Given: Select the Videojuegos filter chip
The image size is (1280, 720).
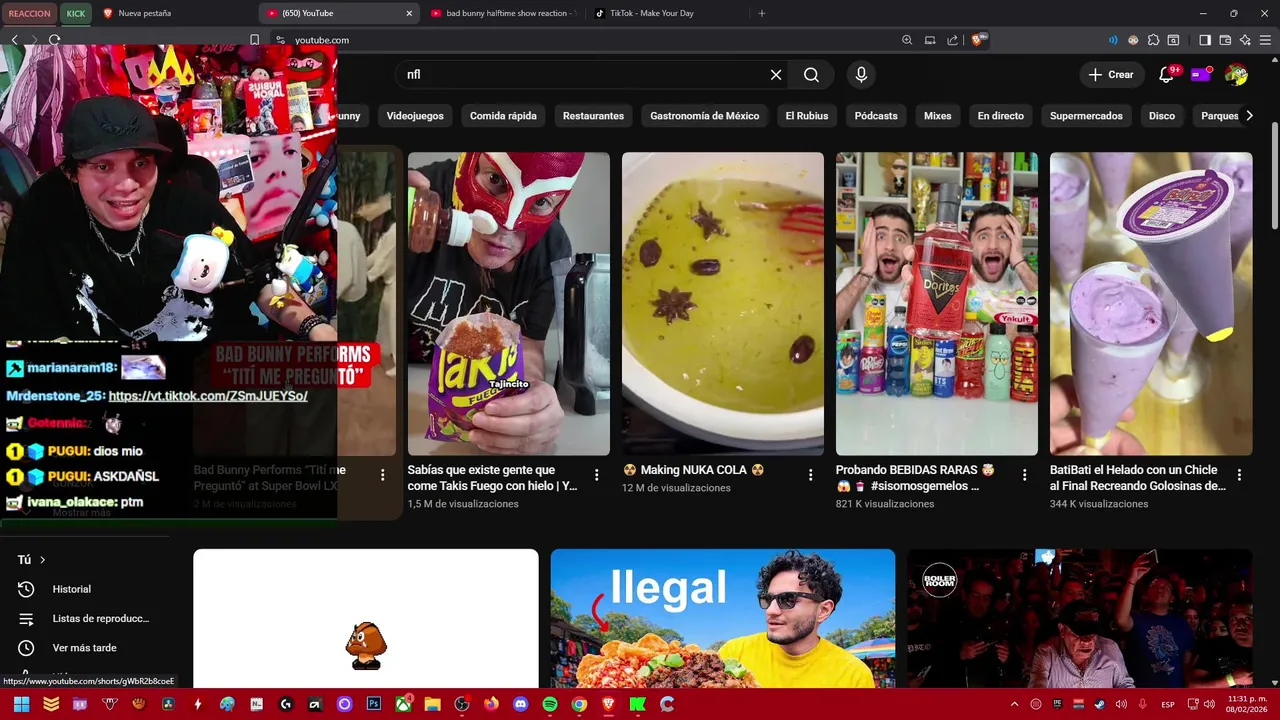Looking at the screenshot, I should [415, 116].
